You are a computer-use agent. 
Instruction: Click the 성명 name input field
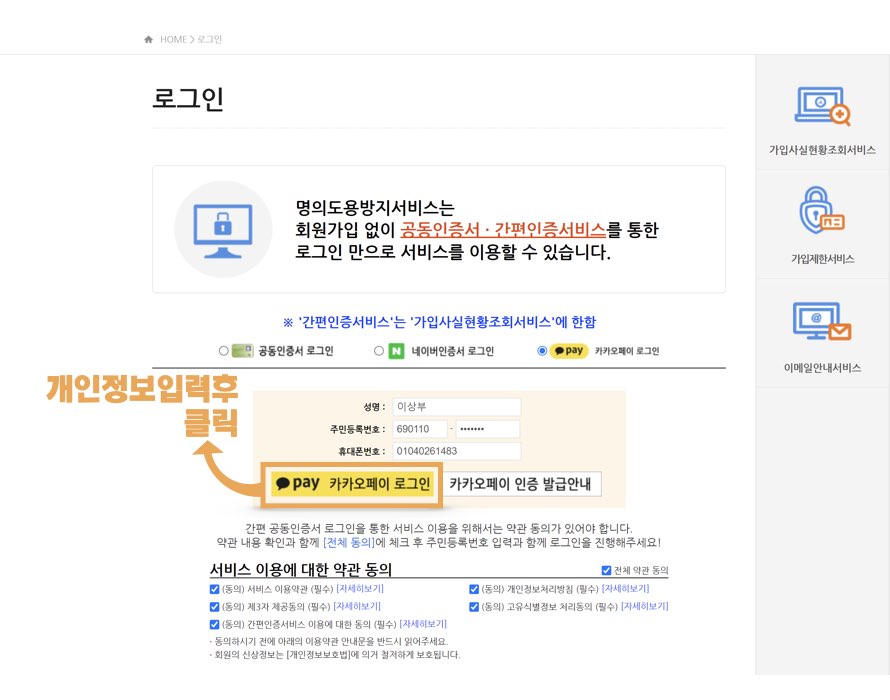pyautogui.click(x=456, y=406)
